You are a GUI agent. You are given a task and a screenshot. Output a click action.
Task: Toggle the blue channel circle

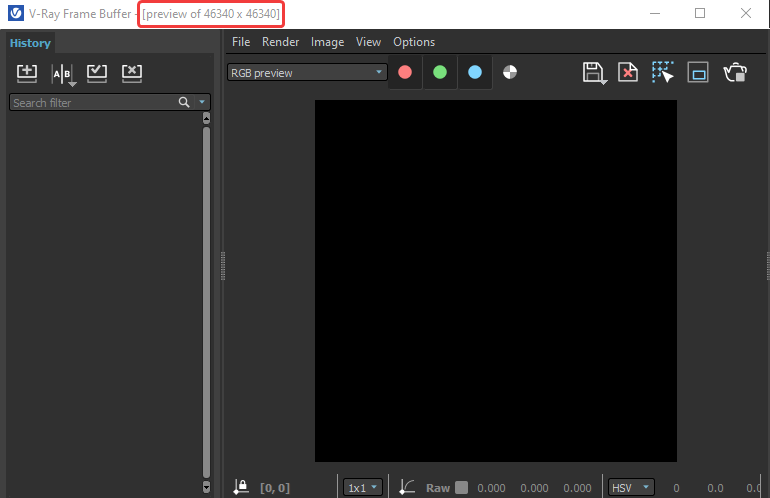coord(475,72)
